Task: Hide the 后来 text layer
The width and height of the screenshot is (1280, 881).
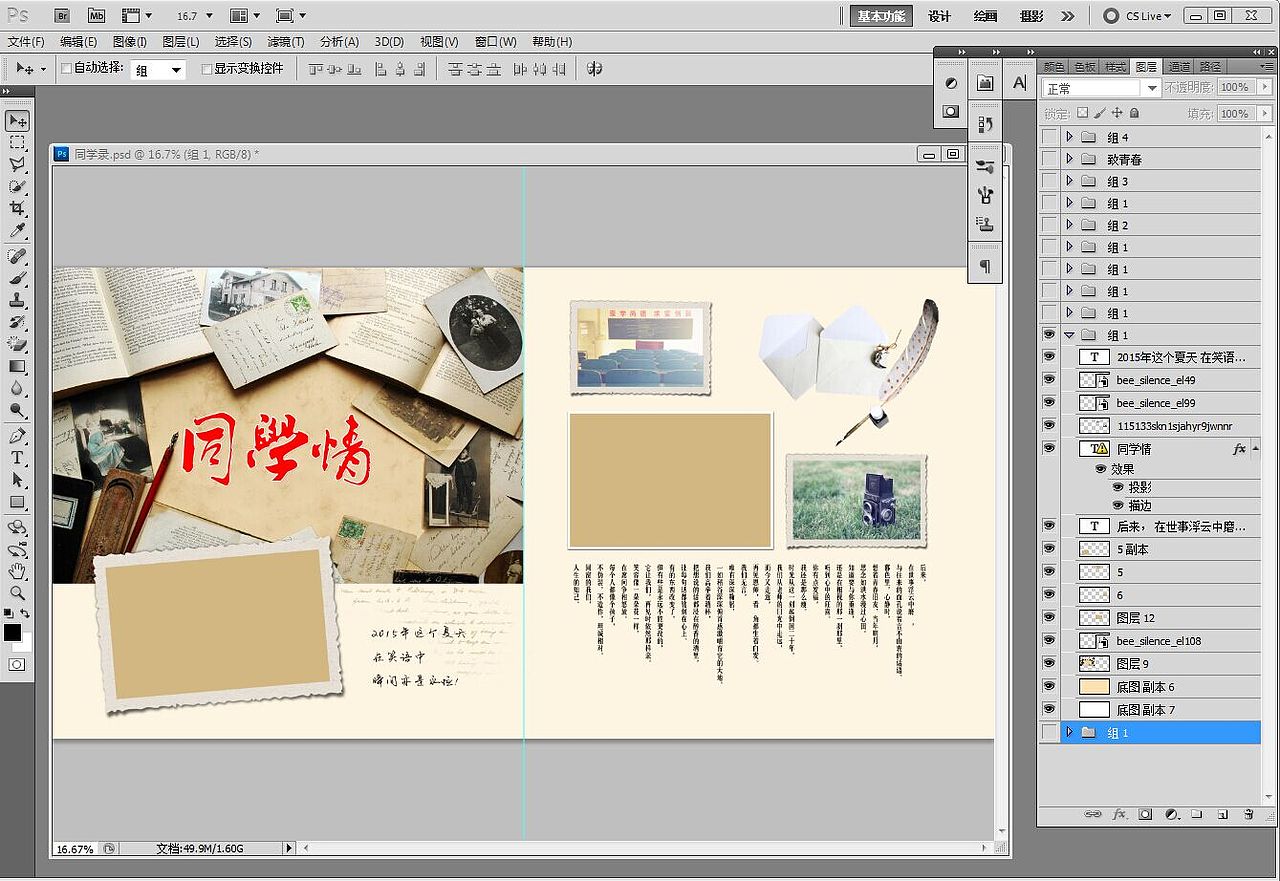Action: coord(1048,525)
